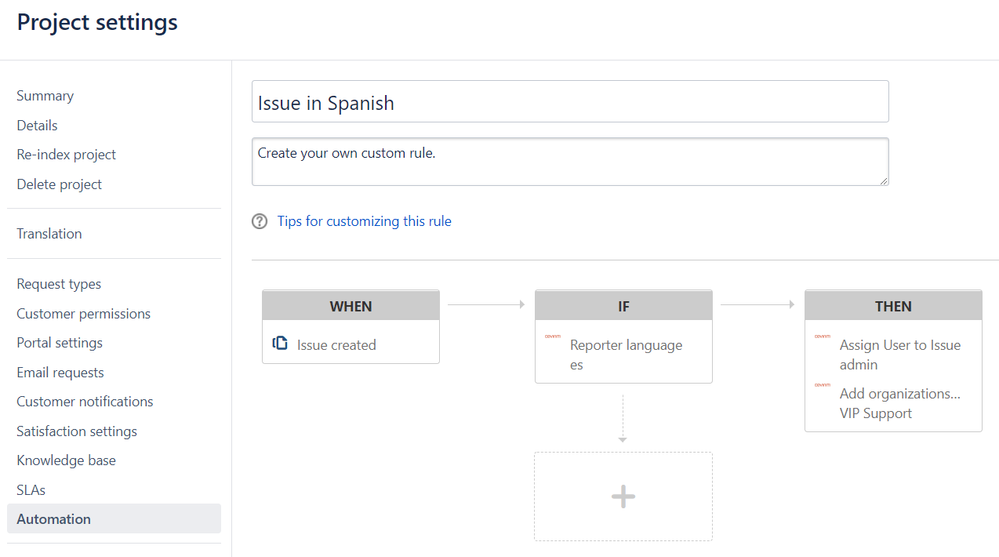999x557 pixels.
Task: Open the Summary settings page
Action: click(x=45, y=96)
